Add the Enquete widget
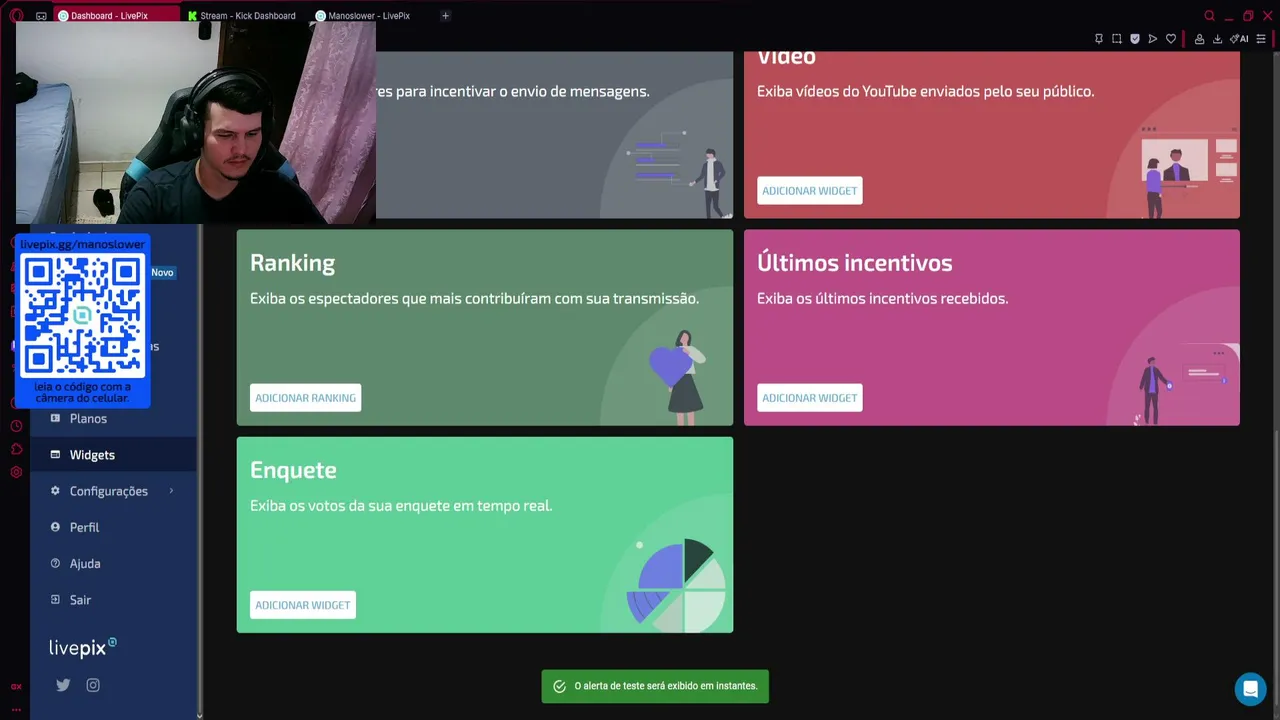The image size is (1280, 720). point(303,605)
